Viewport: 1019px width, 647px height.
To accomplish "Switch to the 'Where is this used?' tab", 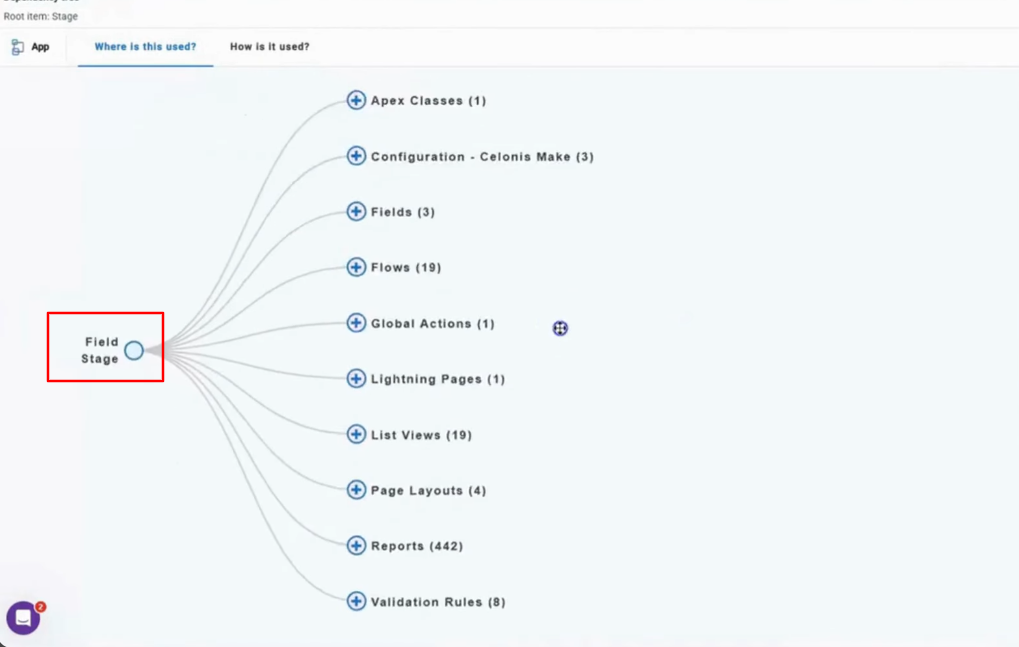I will click(x=145, y=47).
